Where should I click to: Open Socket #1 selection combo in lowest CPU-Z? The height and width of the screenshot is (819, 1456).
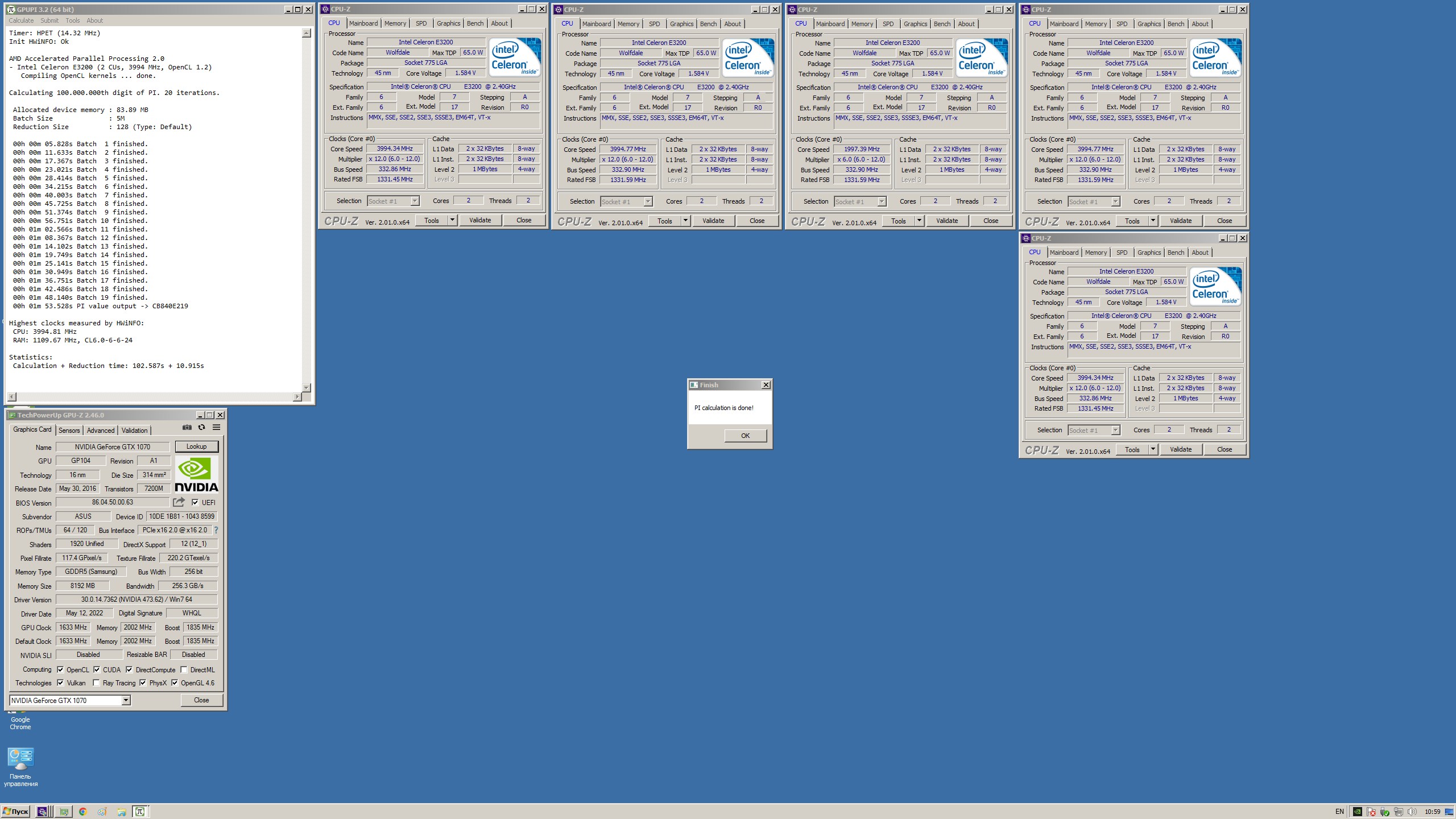pyautogui.click(x=1094, y=430)
